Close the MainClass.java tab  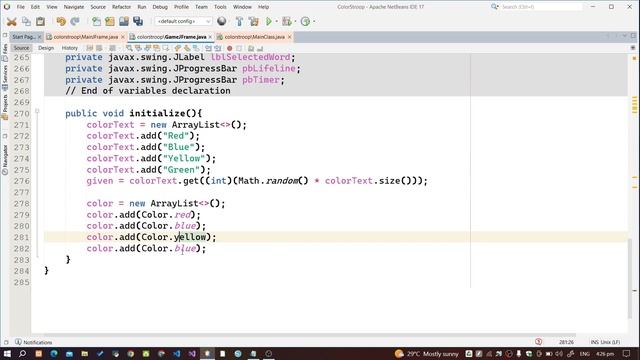[x=289, y=37]
